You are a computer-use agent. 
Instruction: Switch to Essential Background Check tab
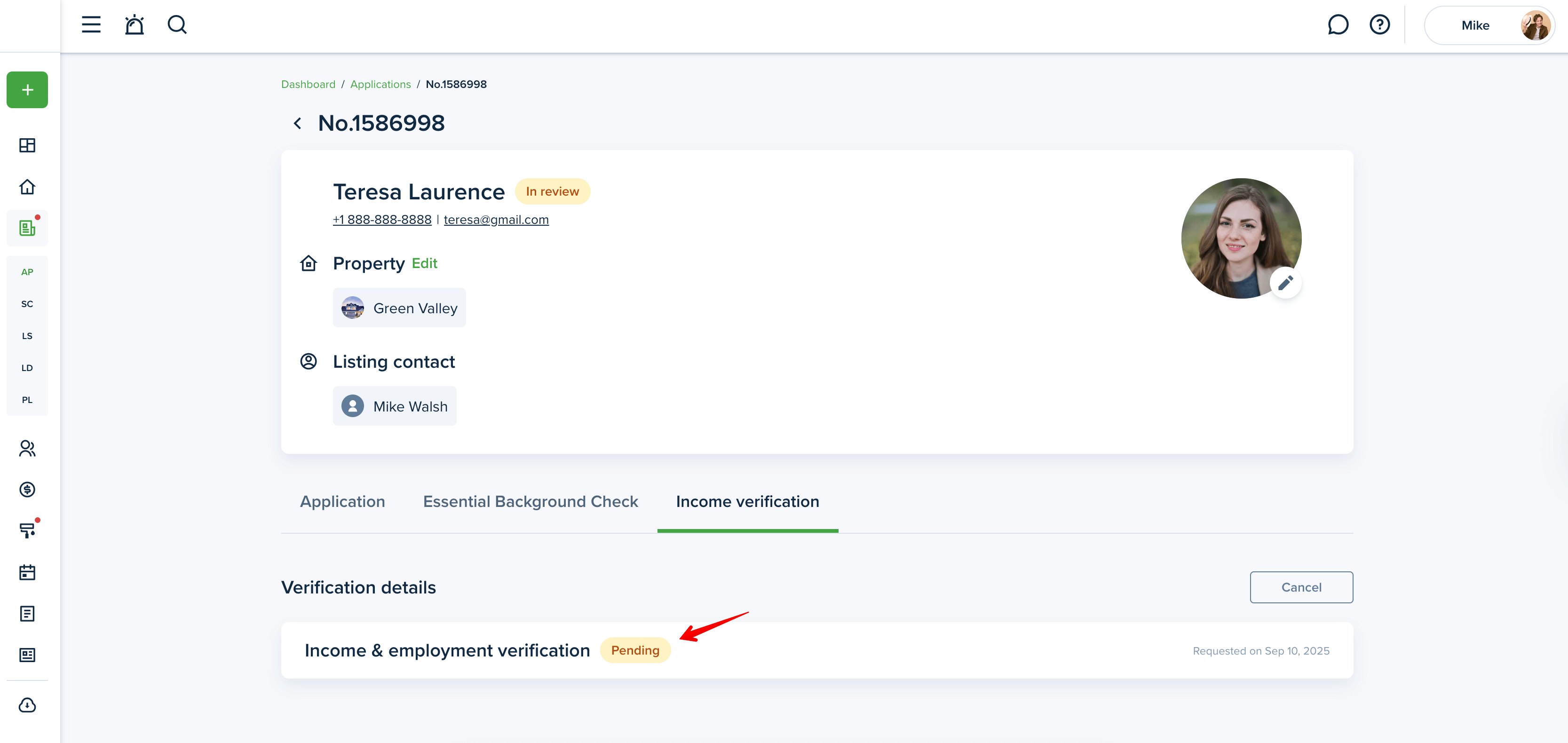click(530, 502)
